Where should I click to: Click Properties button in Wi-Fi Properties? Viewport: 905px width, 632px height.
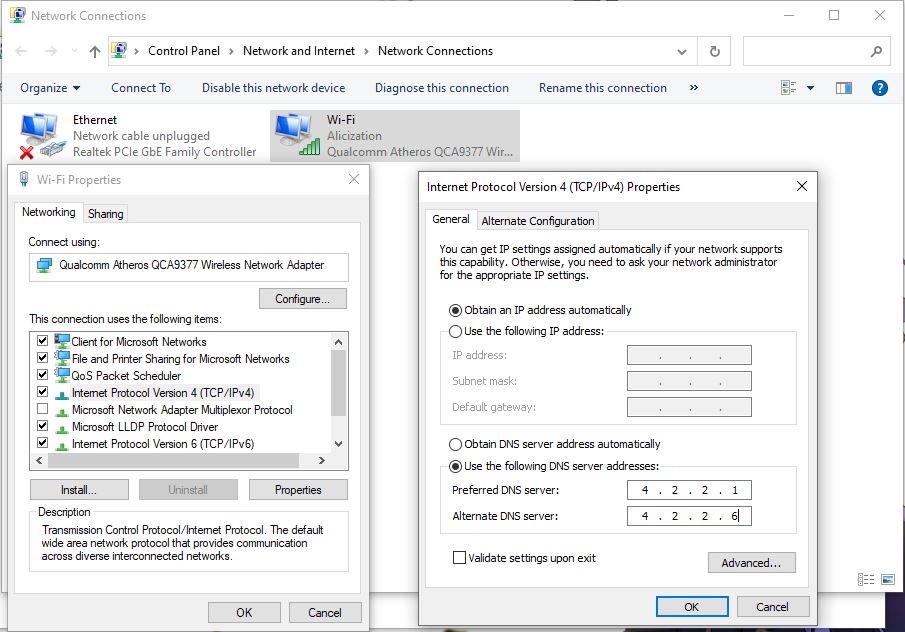(x=298, y=490)
